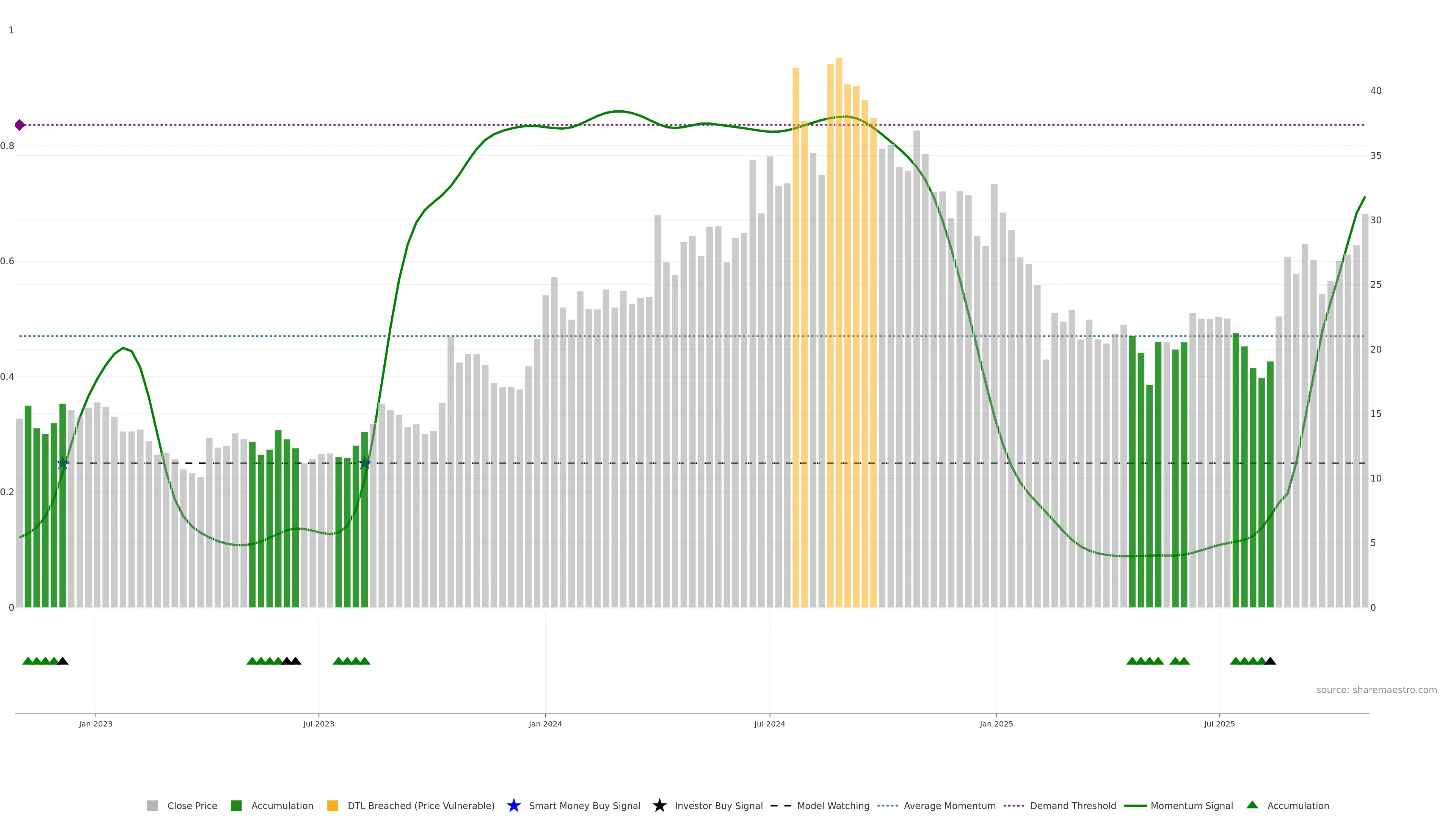Click the dashed Model Watching line icon in legend
The height and width of the screenshot is (819, 1456).
(781, 805)
